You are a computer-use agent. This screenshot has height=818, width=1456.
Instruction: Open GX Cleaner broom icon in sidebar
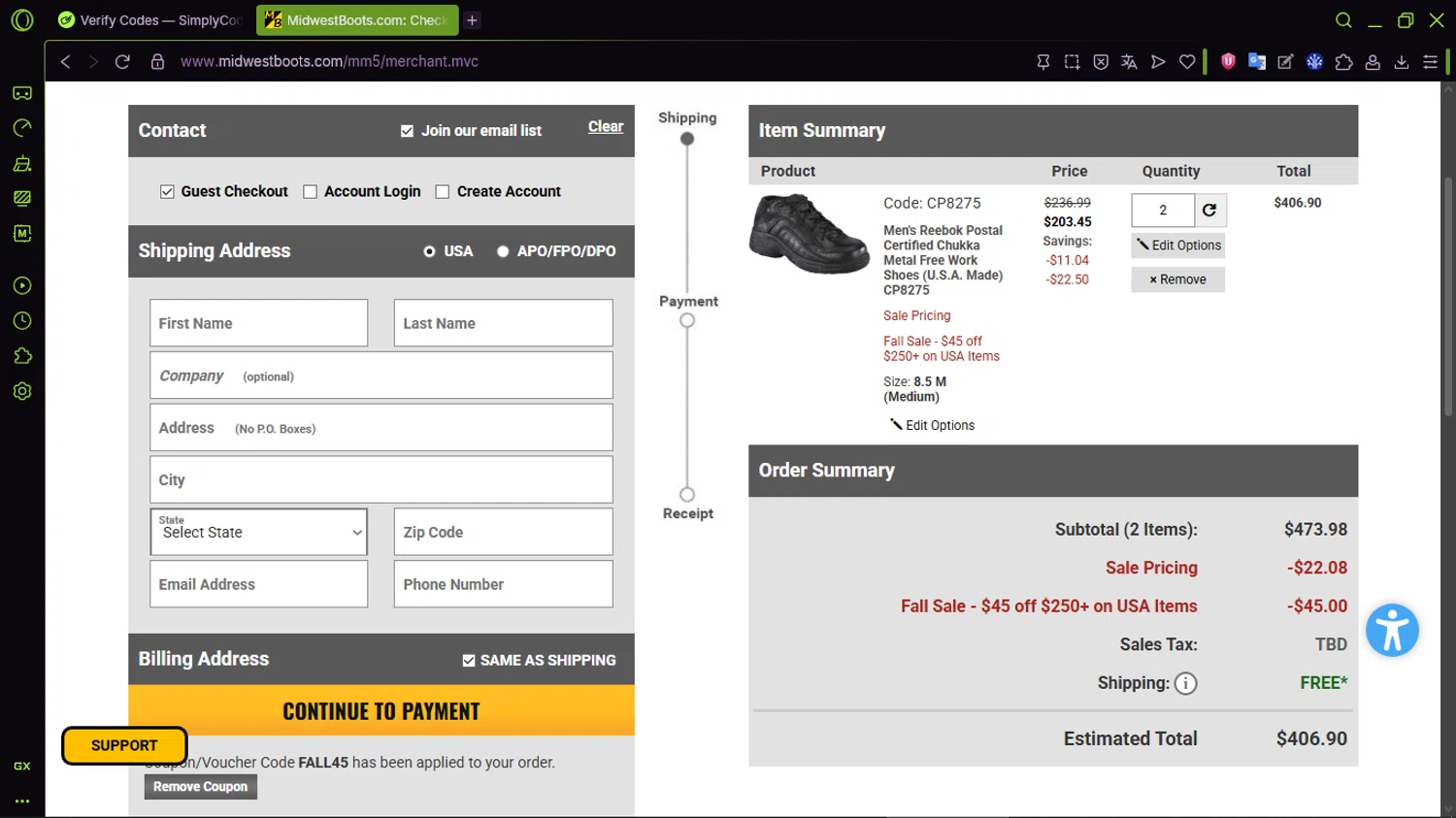tap(22, 163)
